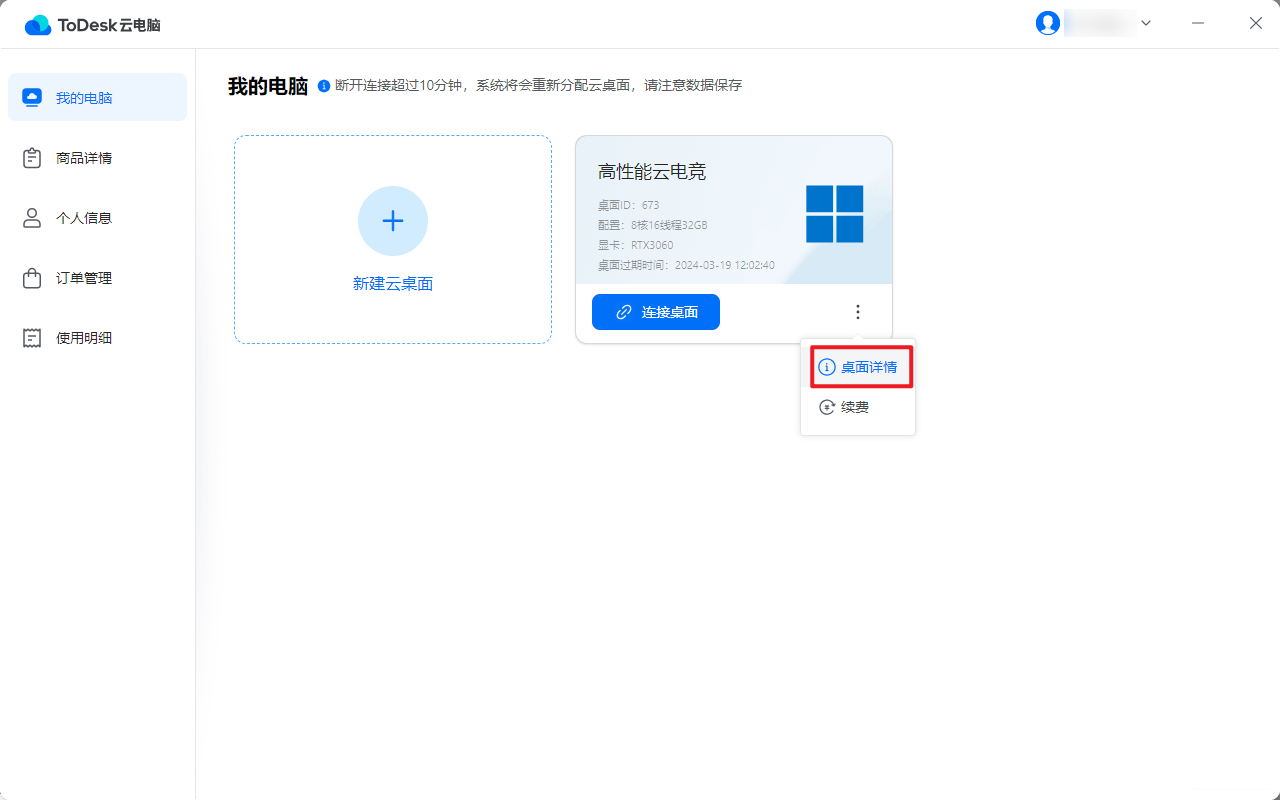The height and width of the screenshot is (800, 1280).
Task: Click the Windows logo on desktop card
Action: click(x=834, y=214)
